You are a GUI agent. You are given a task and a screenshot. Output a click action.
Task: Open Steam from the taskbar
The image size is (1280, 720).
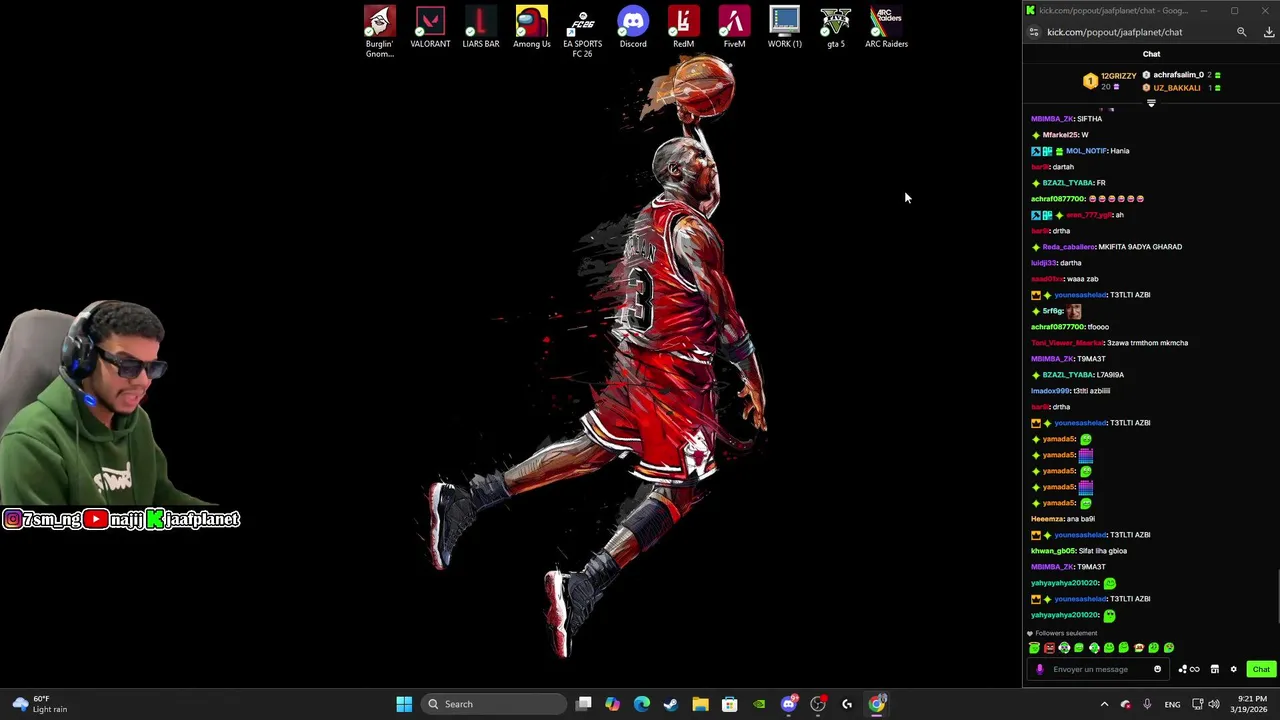point(671,704)
